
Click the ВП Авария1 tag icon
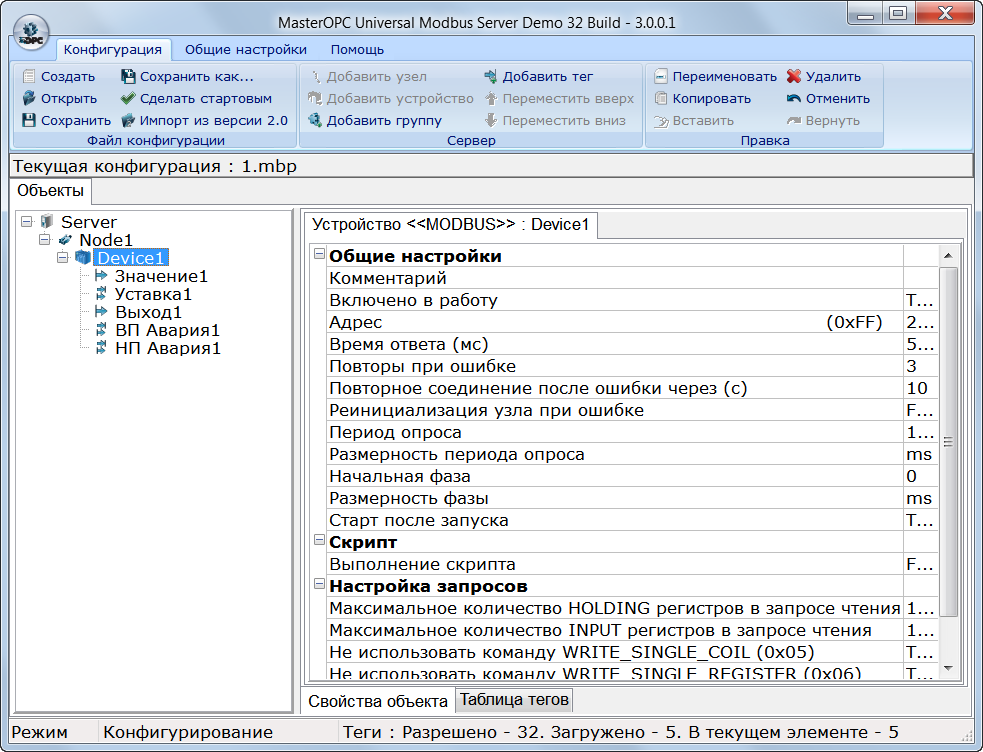pyautogui.click(x=101, y=329)
